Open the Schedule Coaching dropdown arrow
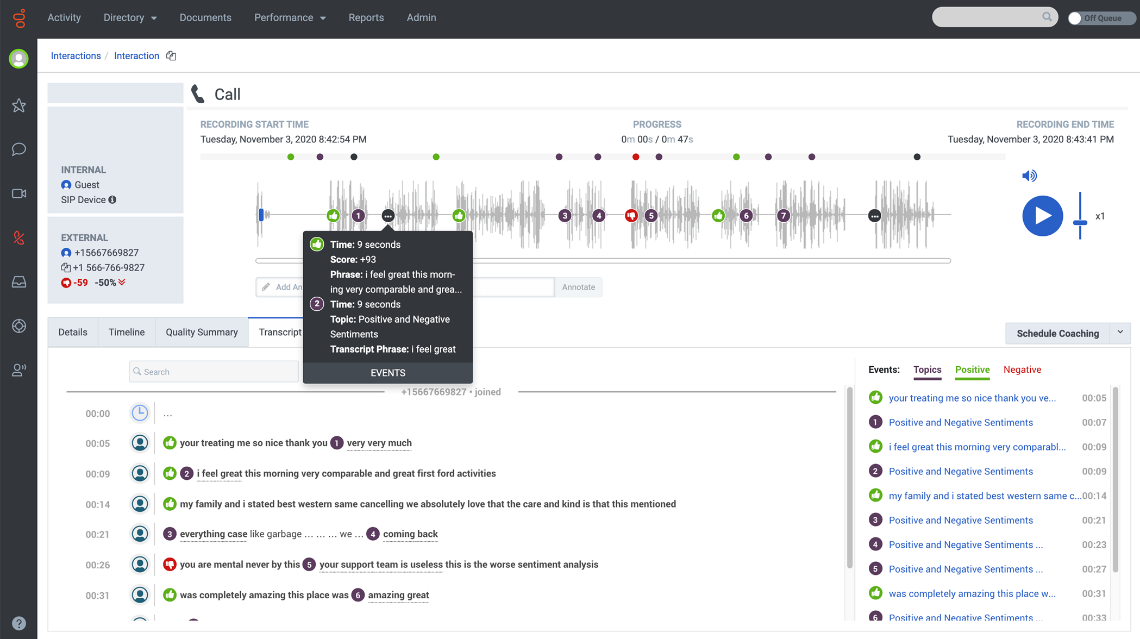Viewport: 1140px width, 639px height. tap(1120, 333)
